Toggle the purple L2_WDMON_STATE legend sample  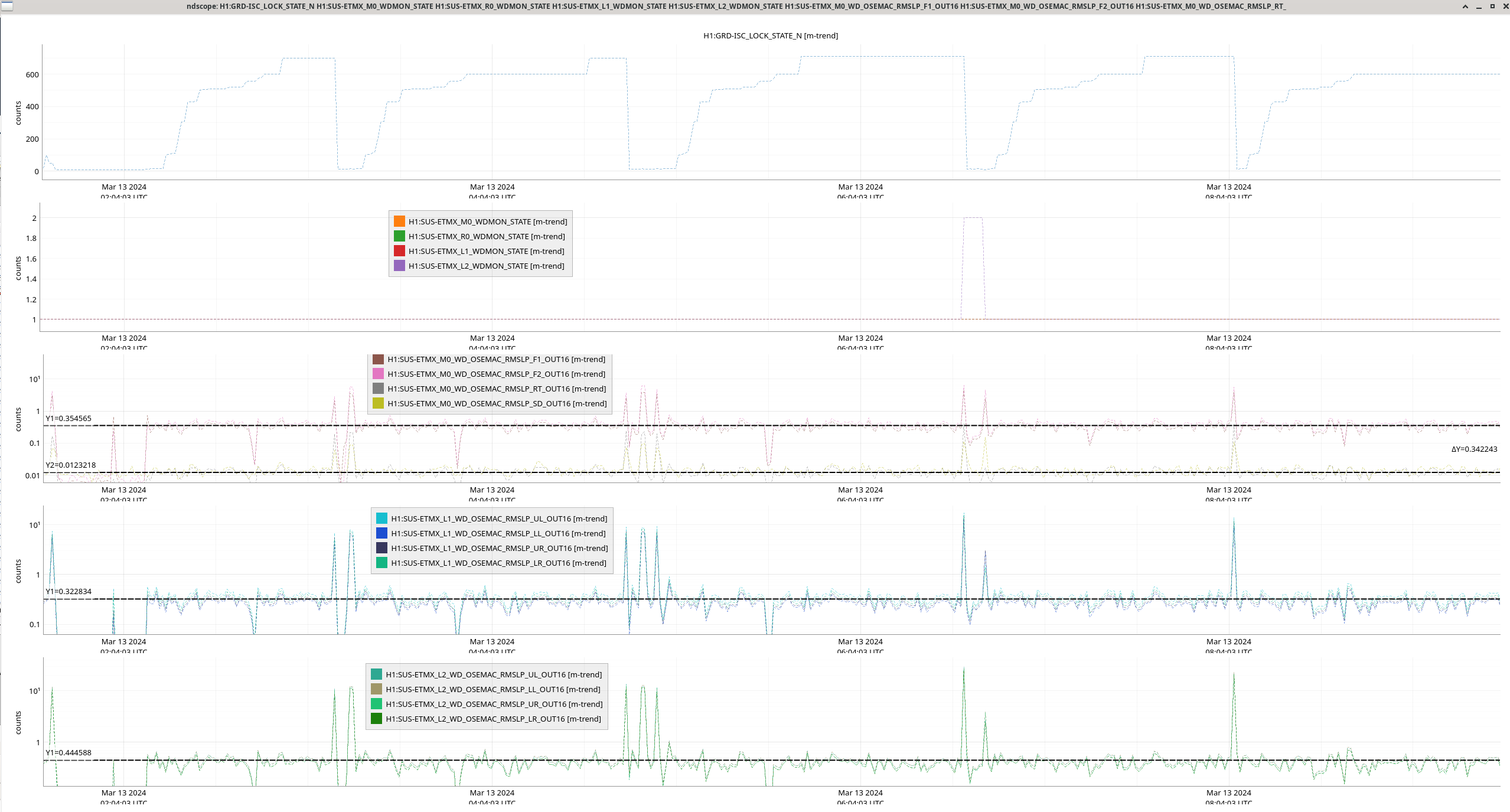click(399, 266)
